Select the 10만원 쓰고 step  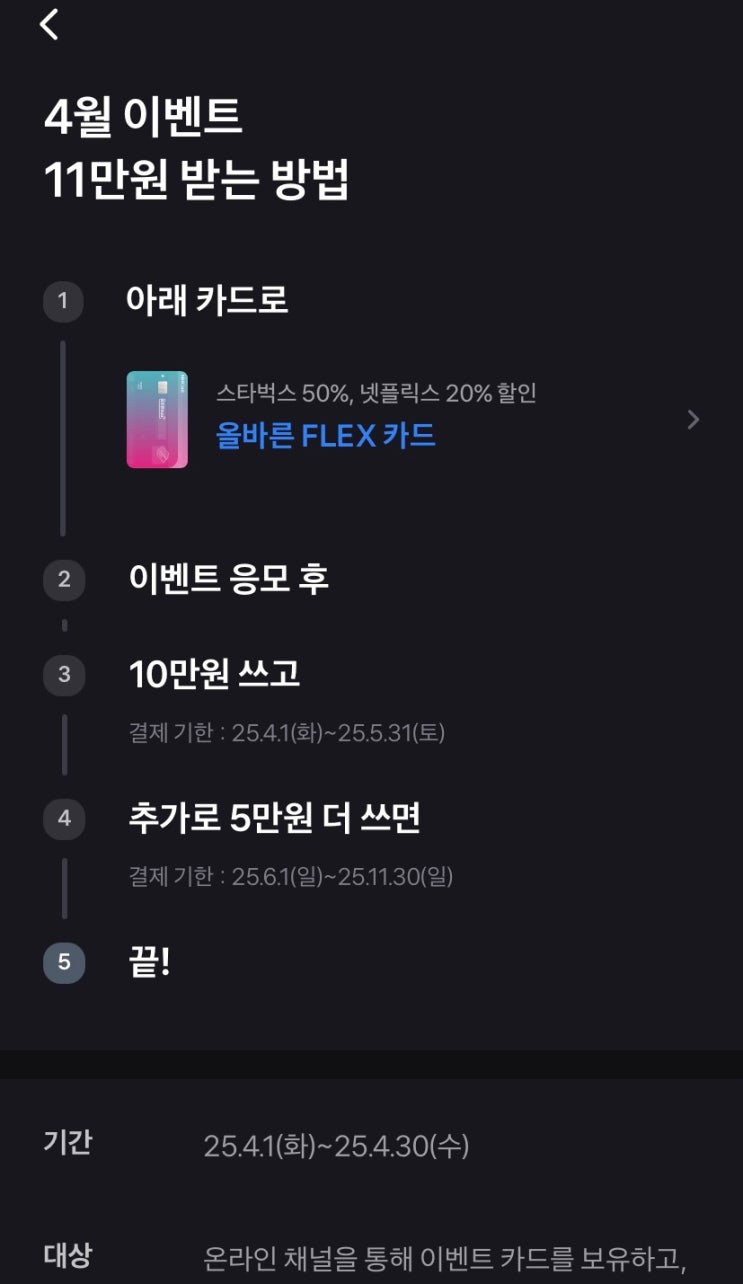coord(214,675)
